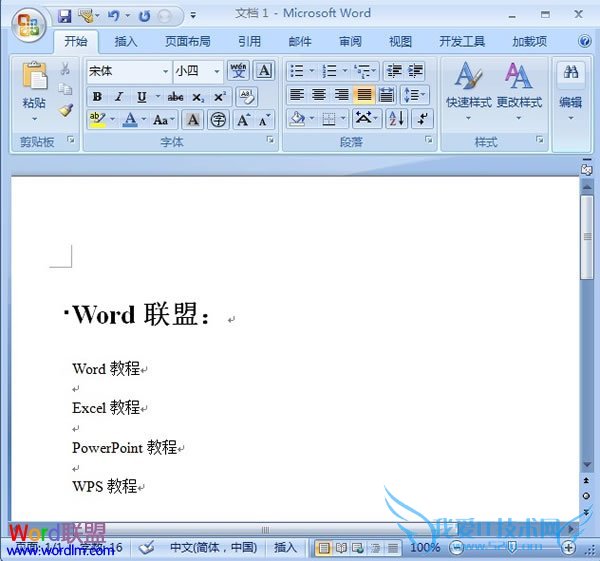600x561 pixels.
Task: Customize Quick Access Toolbar dropdown
Action: 194,16
